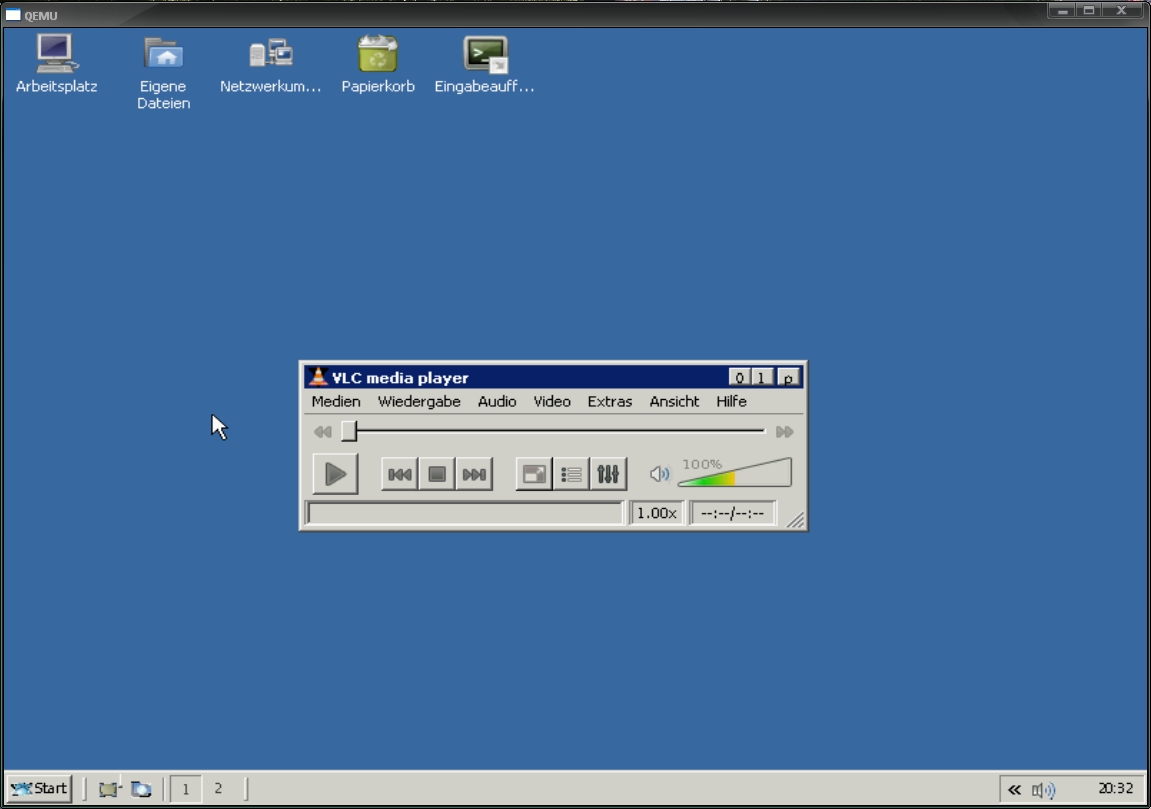Screen dimensions: 1151x809
Task: Set volume on the 100% volume slider
Action: [x=735, y=474]
